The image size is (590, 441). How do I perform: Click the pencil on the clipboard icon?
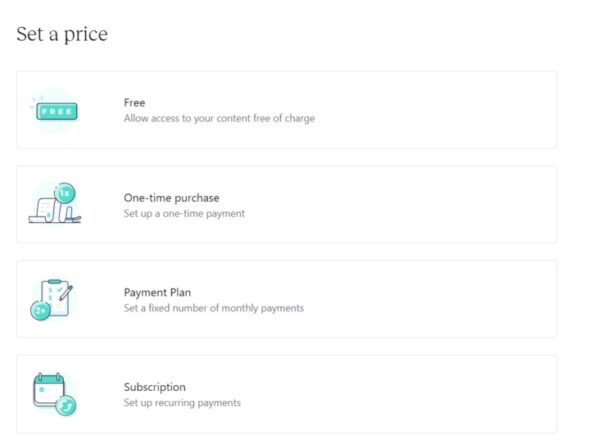pos(65,293)
